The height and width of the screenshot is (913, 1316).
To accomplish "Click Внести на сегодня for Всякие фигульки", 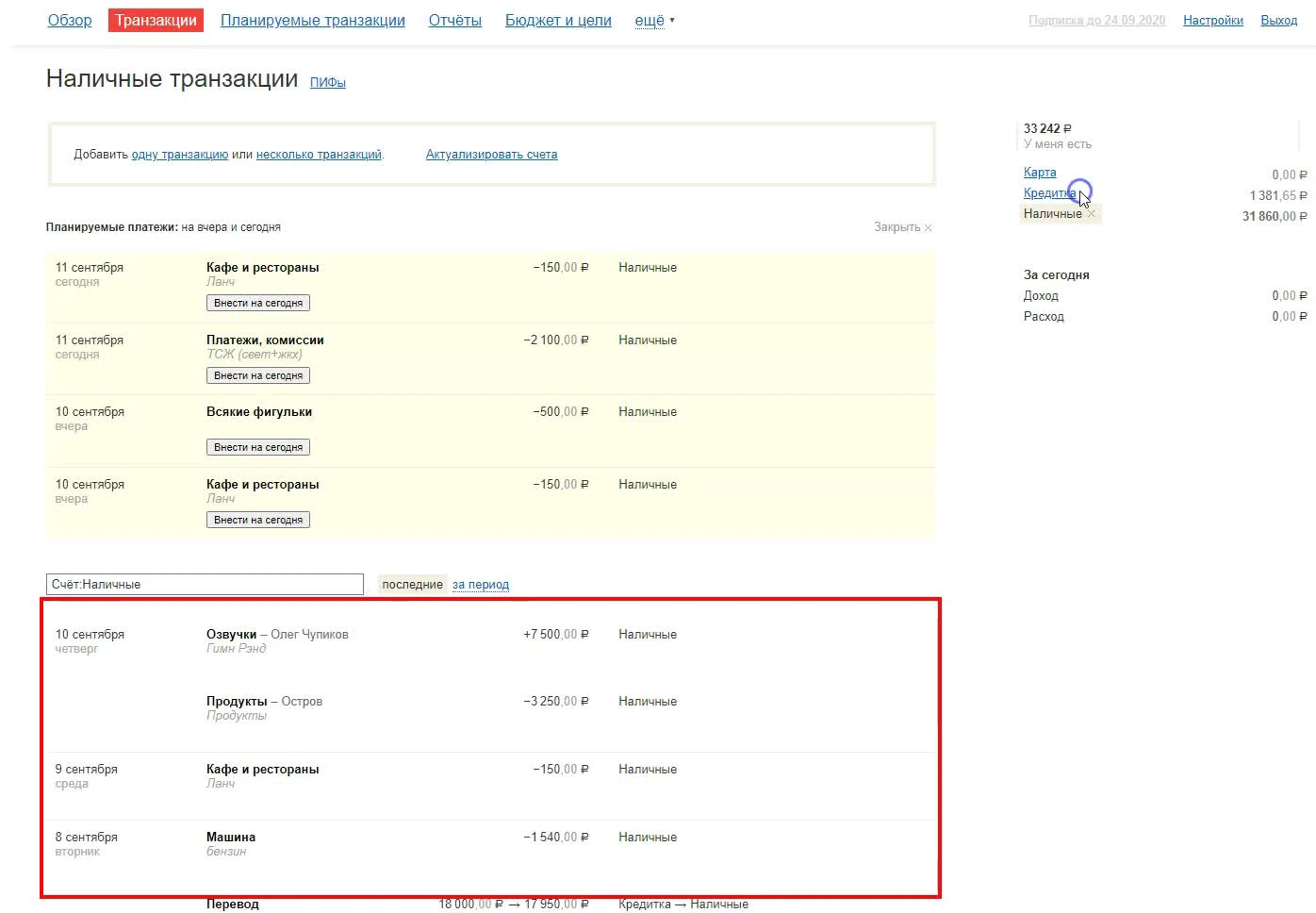I will (258, 447).
